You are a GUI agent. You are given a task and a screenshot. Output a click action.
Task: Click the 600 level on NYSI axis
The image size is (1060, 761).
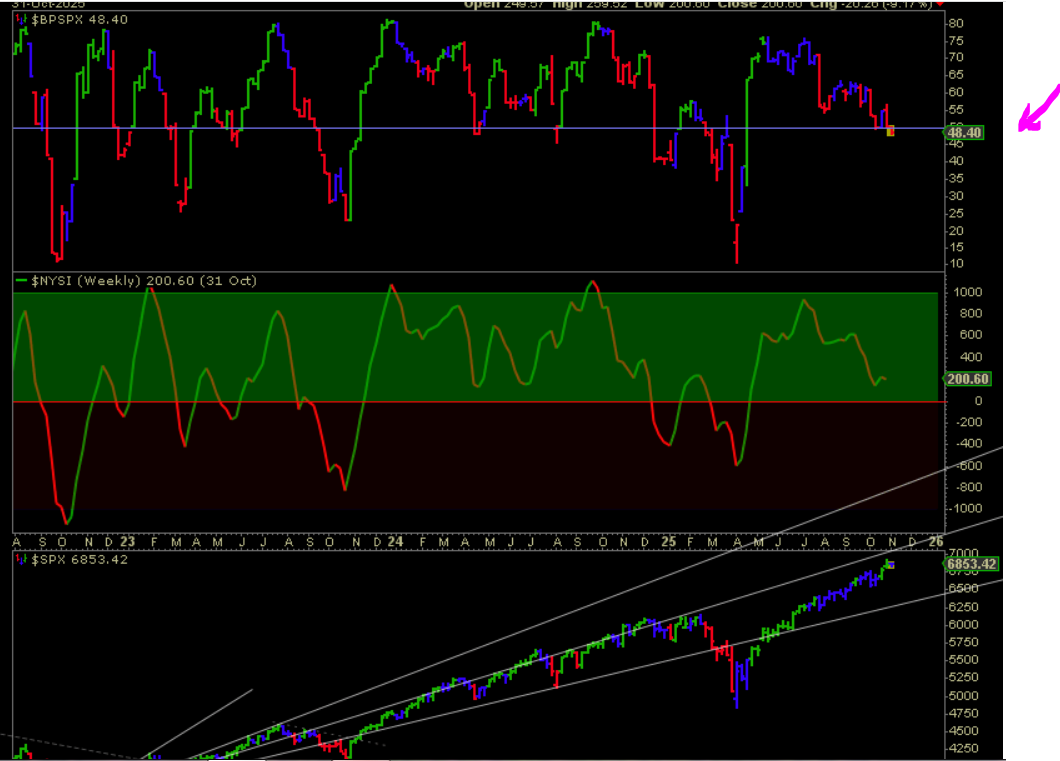tap(971, 335)
